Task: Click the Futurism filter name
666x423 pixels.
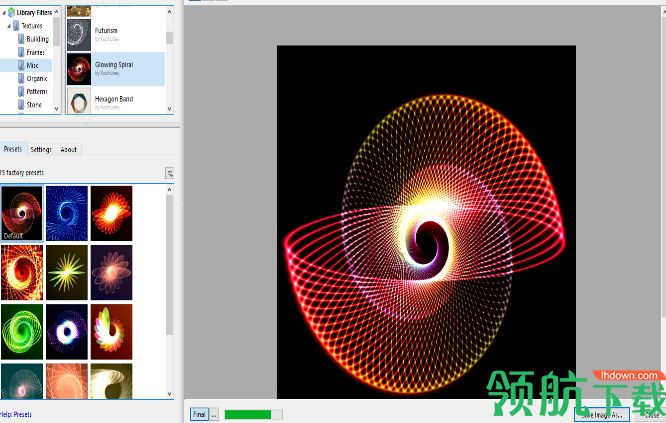Action: coord(106,31)
